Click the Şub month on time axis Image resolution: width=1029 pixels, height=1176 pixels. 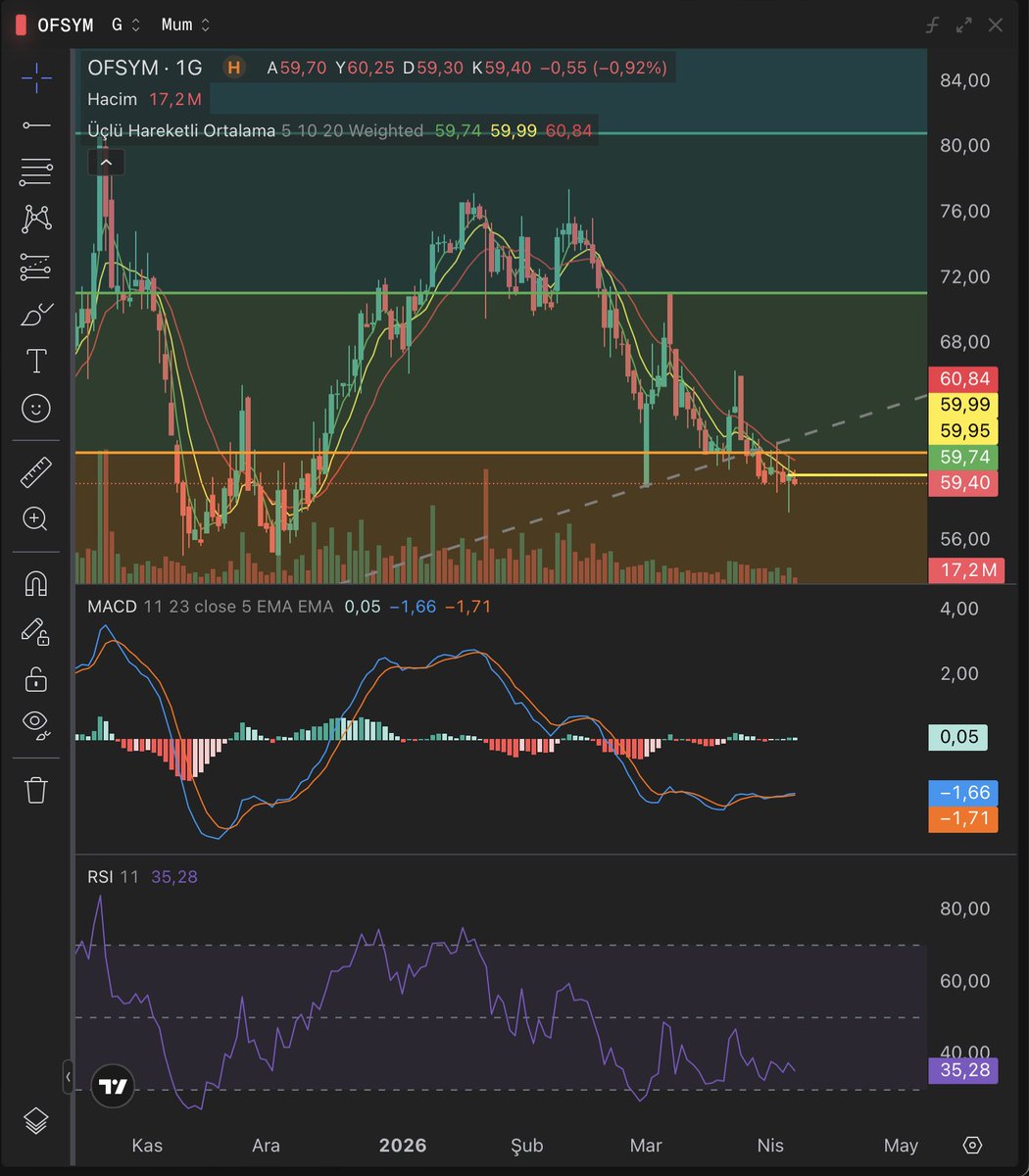pyautogui.click(x=525, y=1145)
